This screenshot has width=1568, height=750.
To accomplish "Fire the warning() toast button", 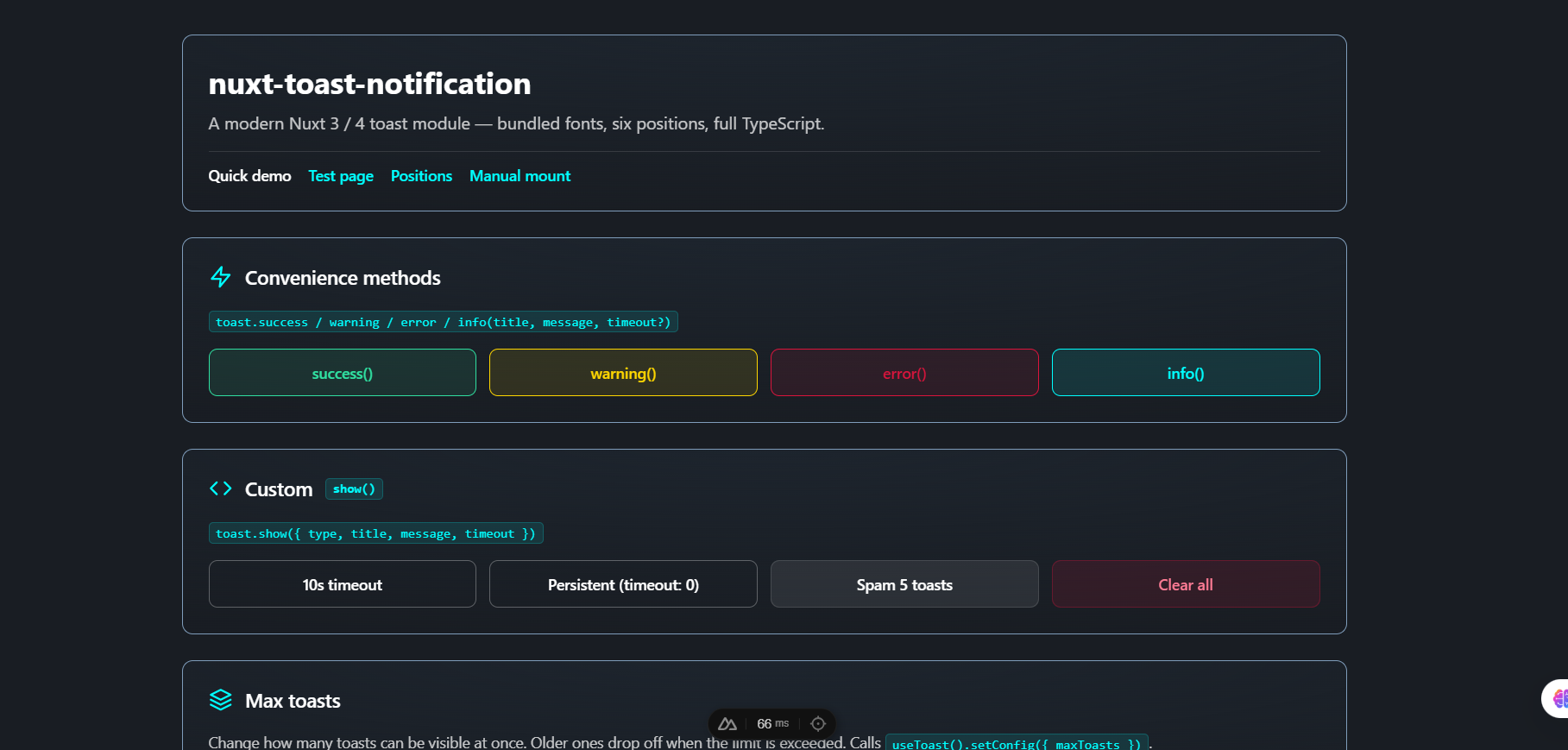I will (x=623, y=373).
